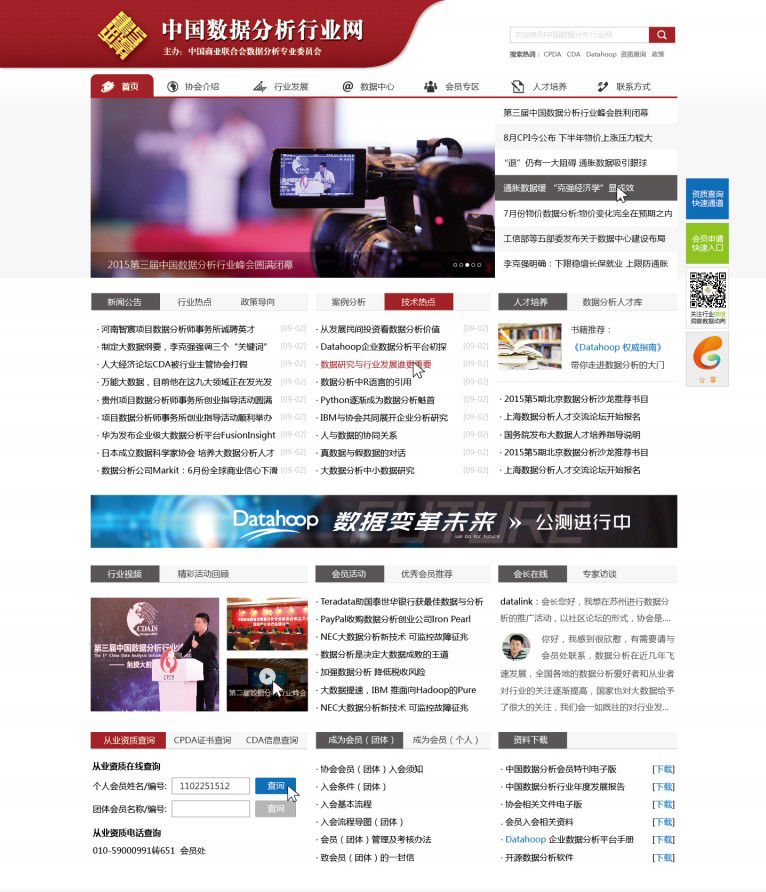This screenshot has height=892, width=766.
Task: Open the 精彩活动回顾 tab
Action: pyautogui.click(x=203, y=574)
